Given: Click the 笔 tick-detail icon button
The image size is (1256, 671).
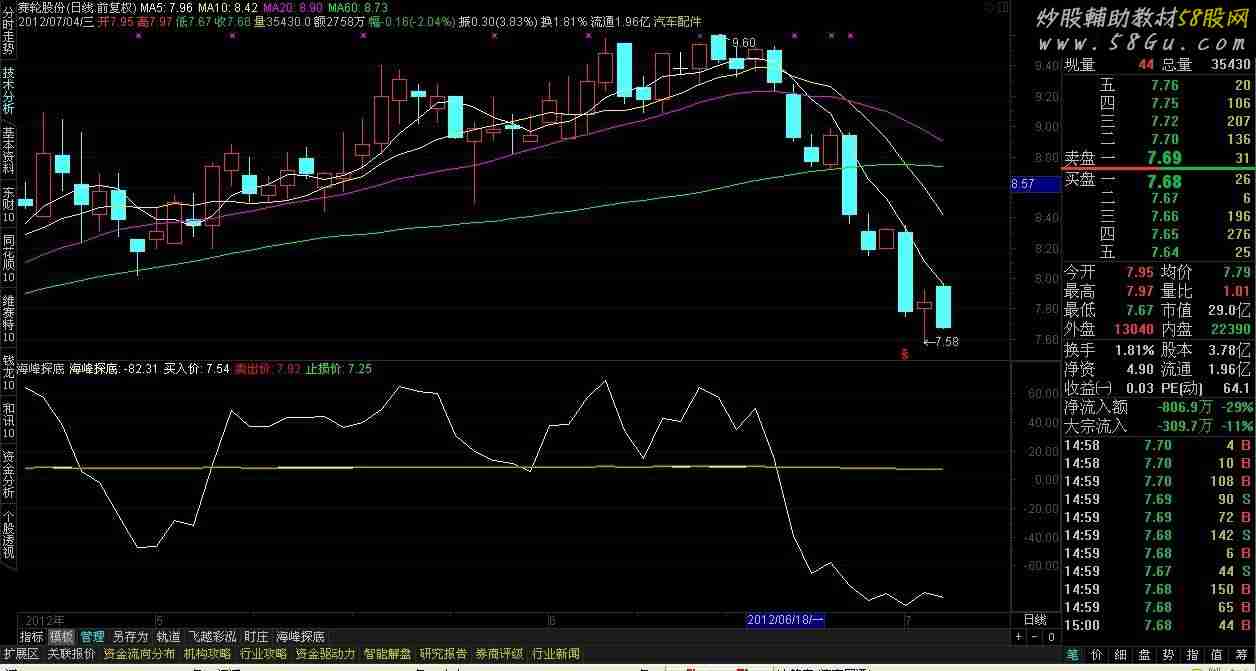Looking at the screenshot, I should pyautogui.click(x=1073, y=654).
